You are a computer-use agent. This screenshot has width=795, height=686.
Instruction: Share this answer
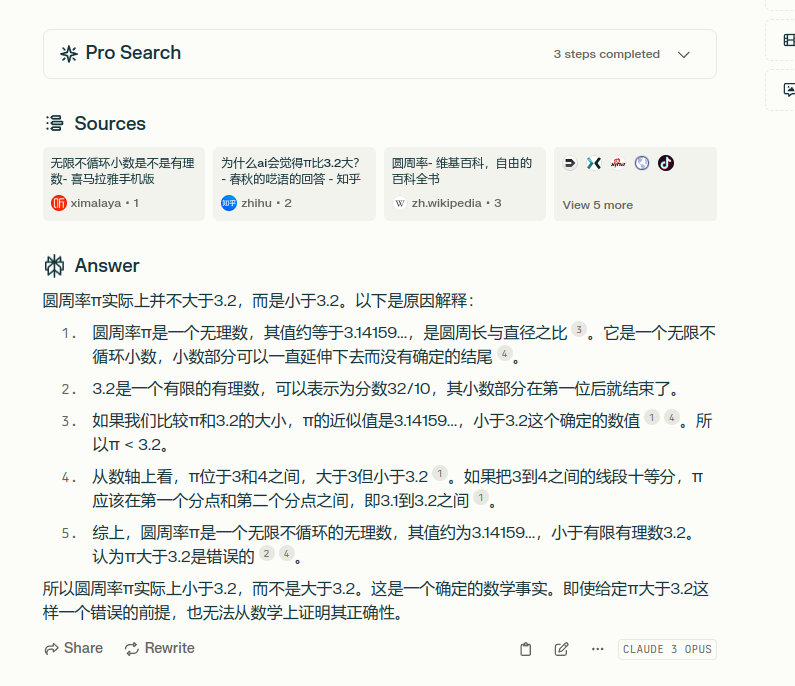click(74, 648)
